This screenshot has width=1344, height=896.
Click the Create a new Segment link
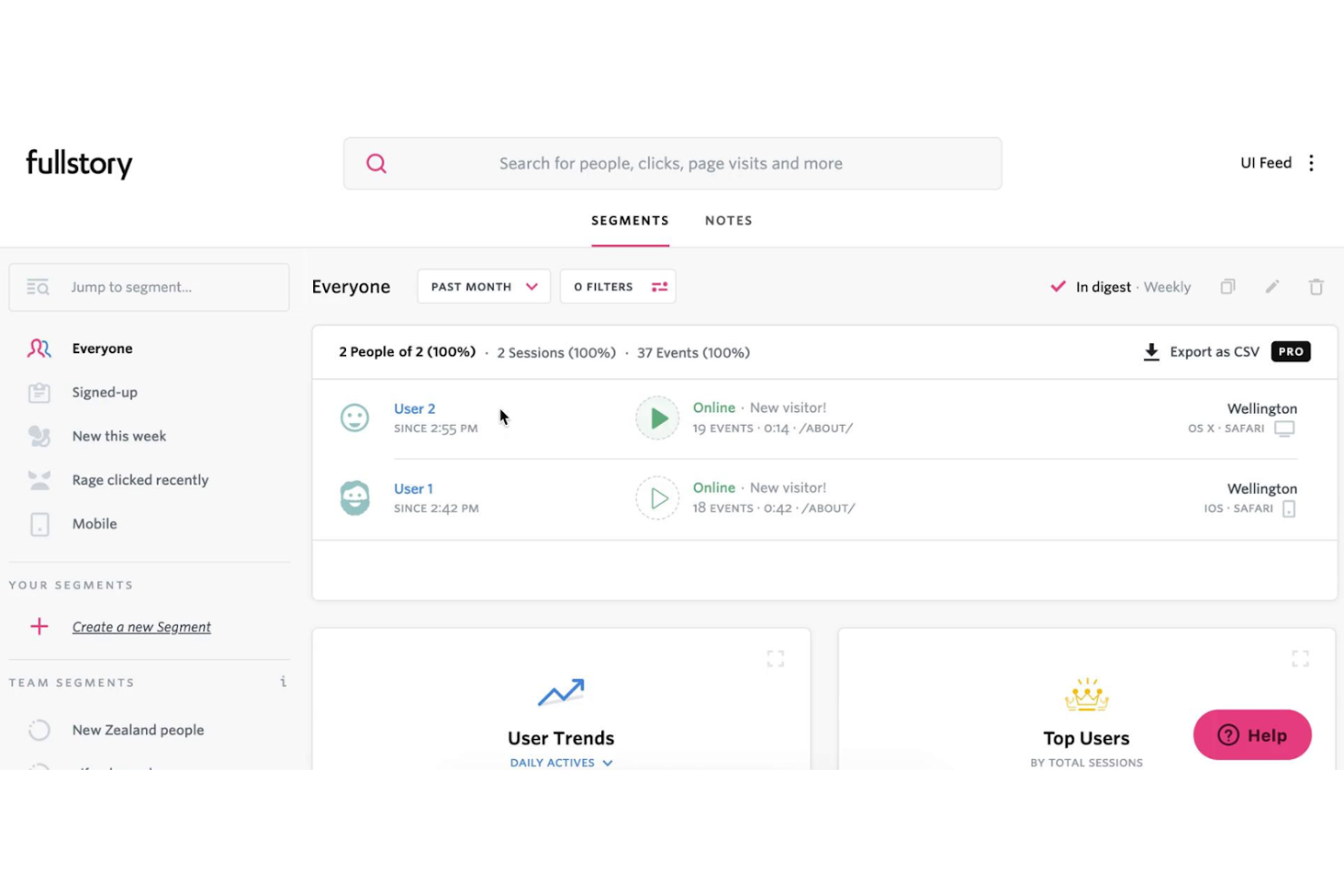[x=142, y=627]
